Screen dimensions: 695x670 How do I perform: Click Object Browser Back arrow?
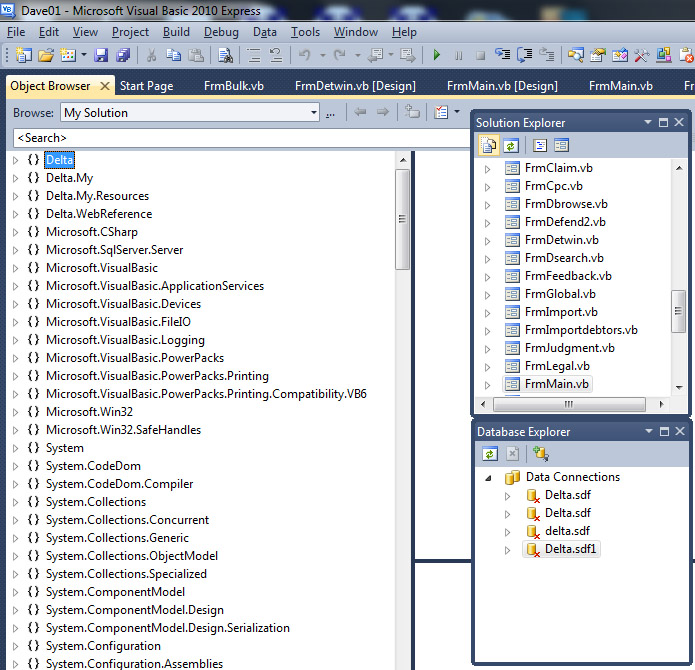[360, 112]
